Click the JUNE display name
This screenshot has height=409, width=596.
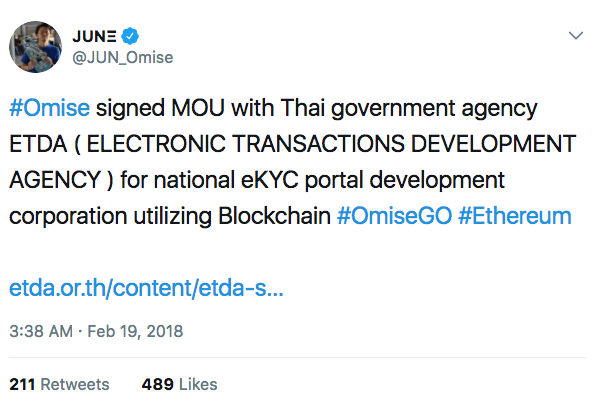click(94, 36)
